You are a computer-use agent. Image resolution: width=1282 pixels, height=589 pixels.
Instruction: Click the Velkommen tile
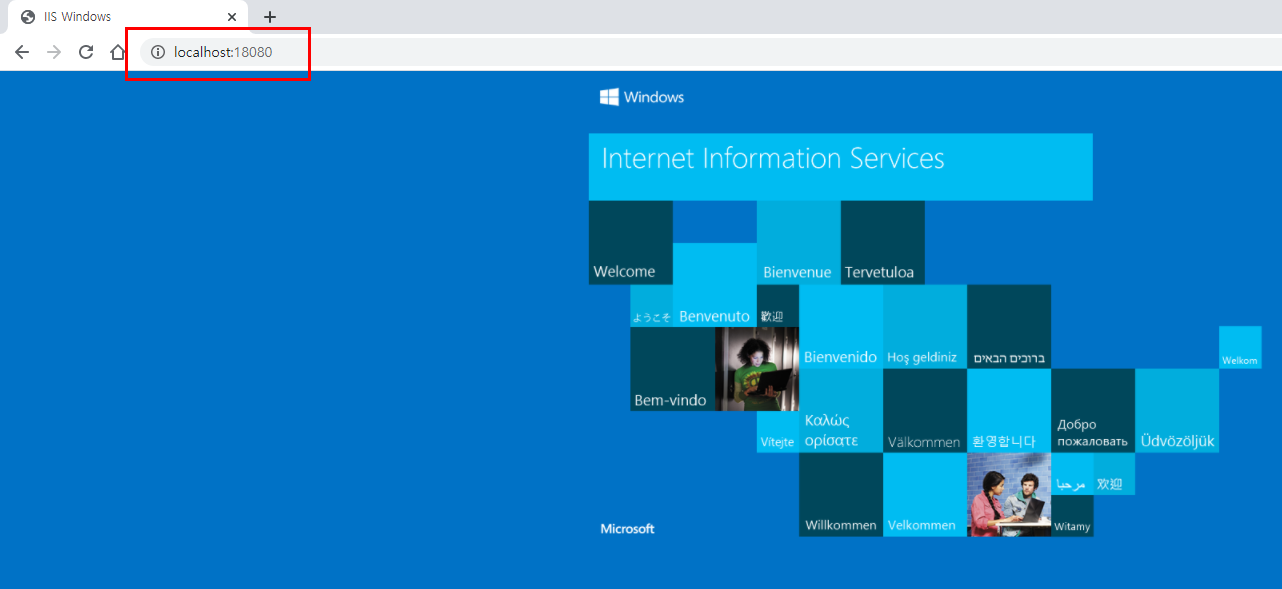point(924,495)
